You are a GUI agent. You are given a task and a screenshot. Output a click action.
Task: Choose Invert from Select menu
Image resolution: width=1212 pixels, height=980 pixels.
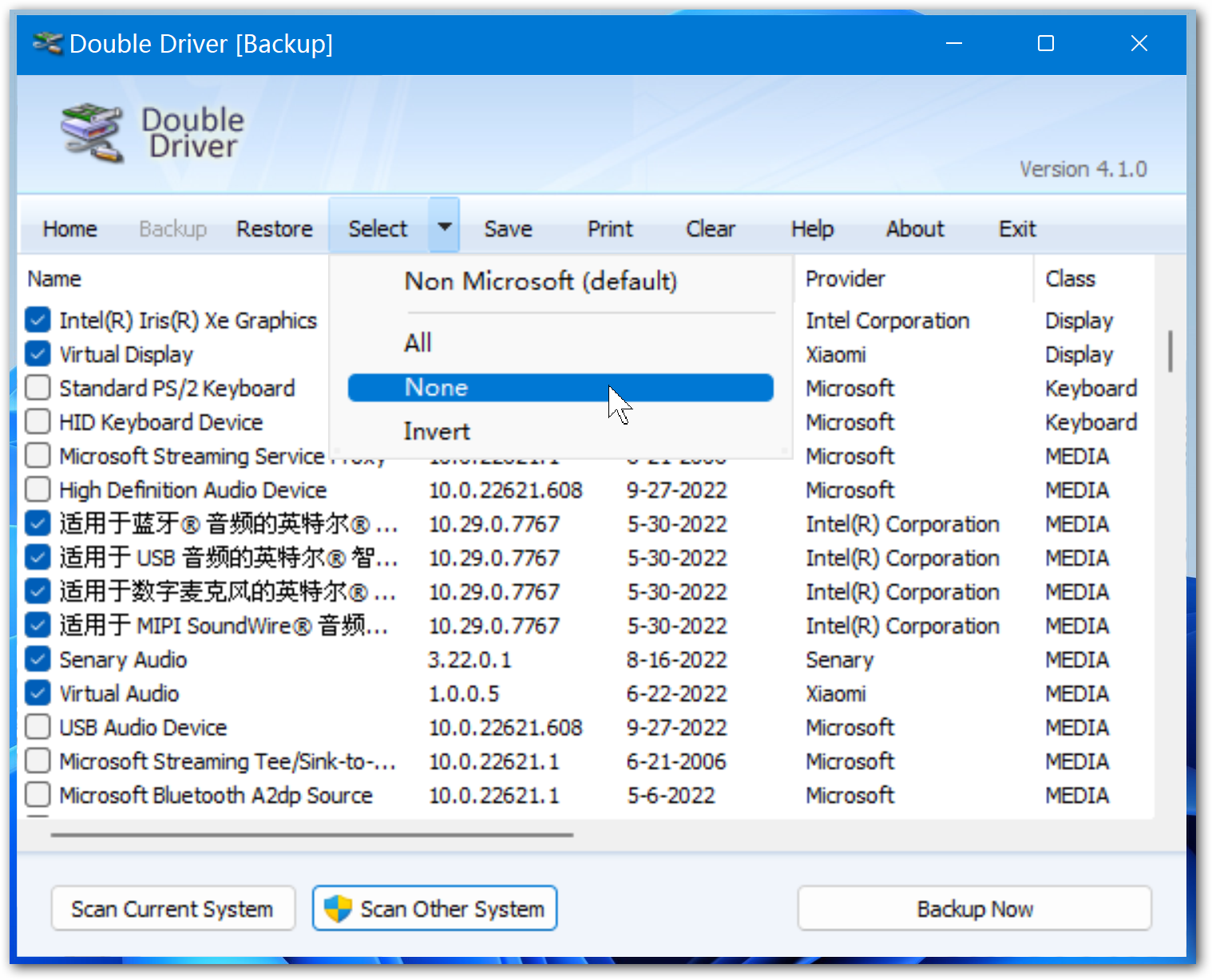click(560, 432)
